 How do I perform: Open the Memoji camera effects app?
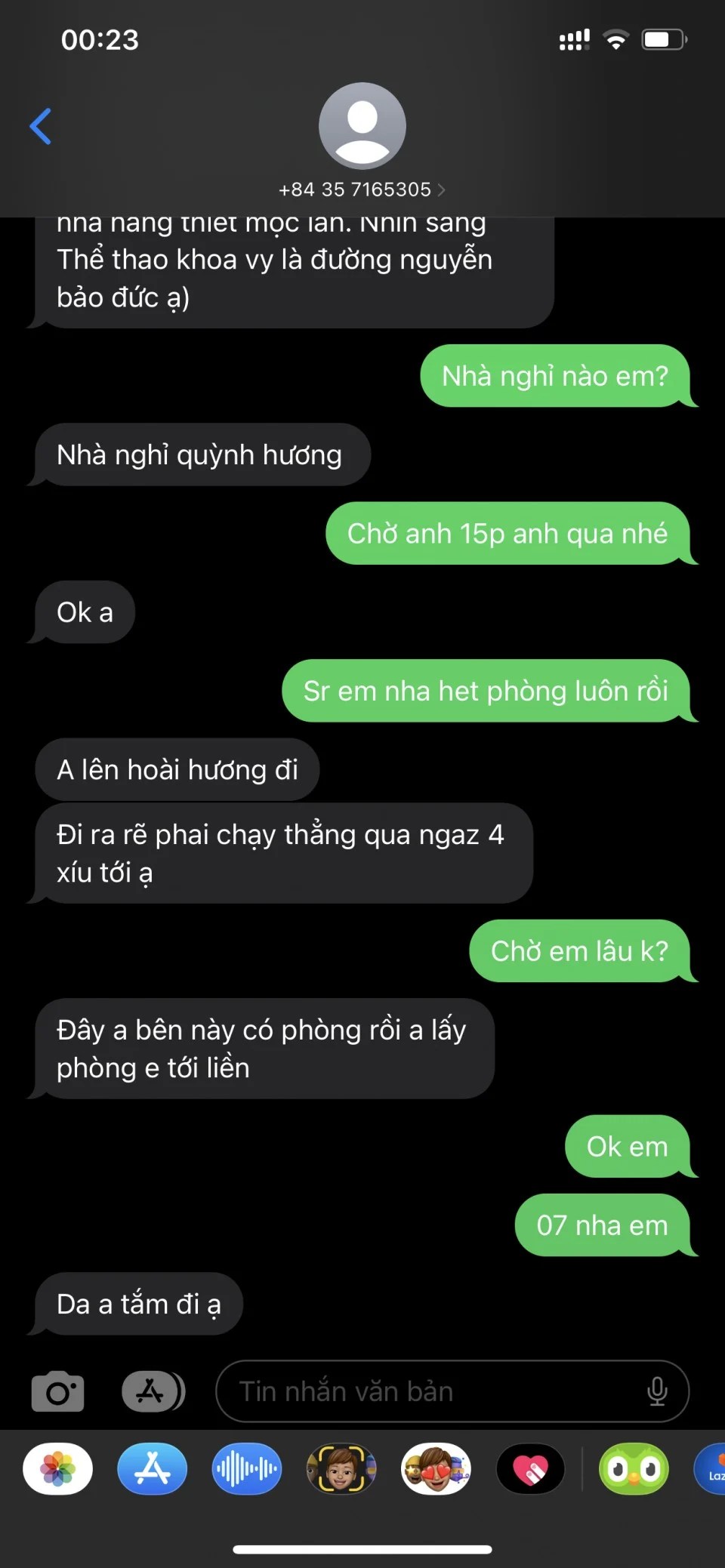coord(341,1468)
